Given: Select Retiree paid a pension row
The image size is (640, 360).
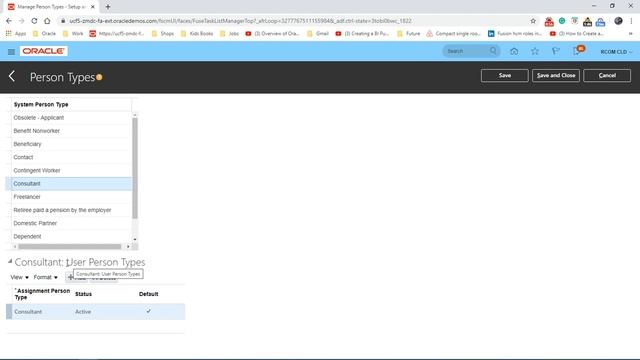Looking at the screenshot, I should click(x=69, y=210).
